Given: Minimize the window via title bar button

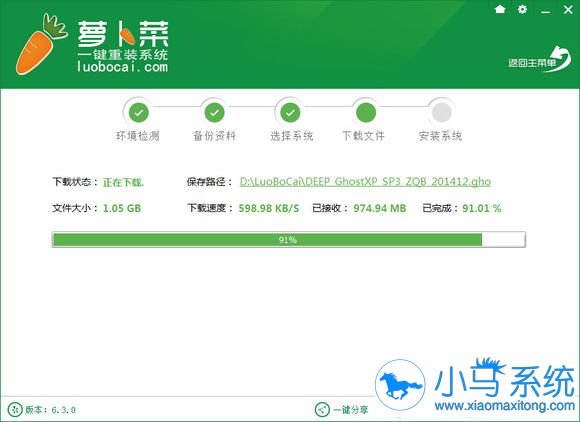Looking at the screenshot, I should coord(545,10).
